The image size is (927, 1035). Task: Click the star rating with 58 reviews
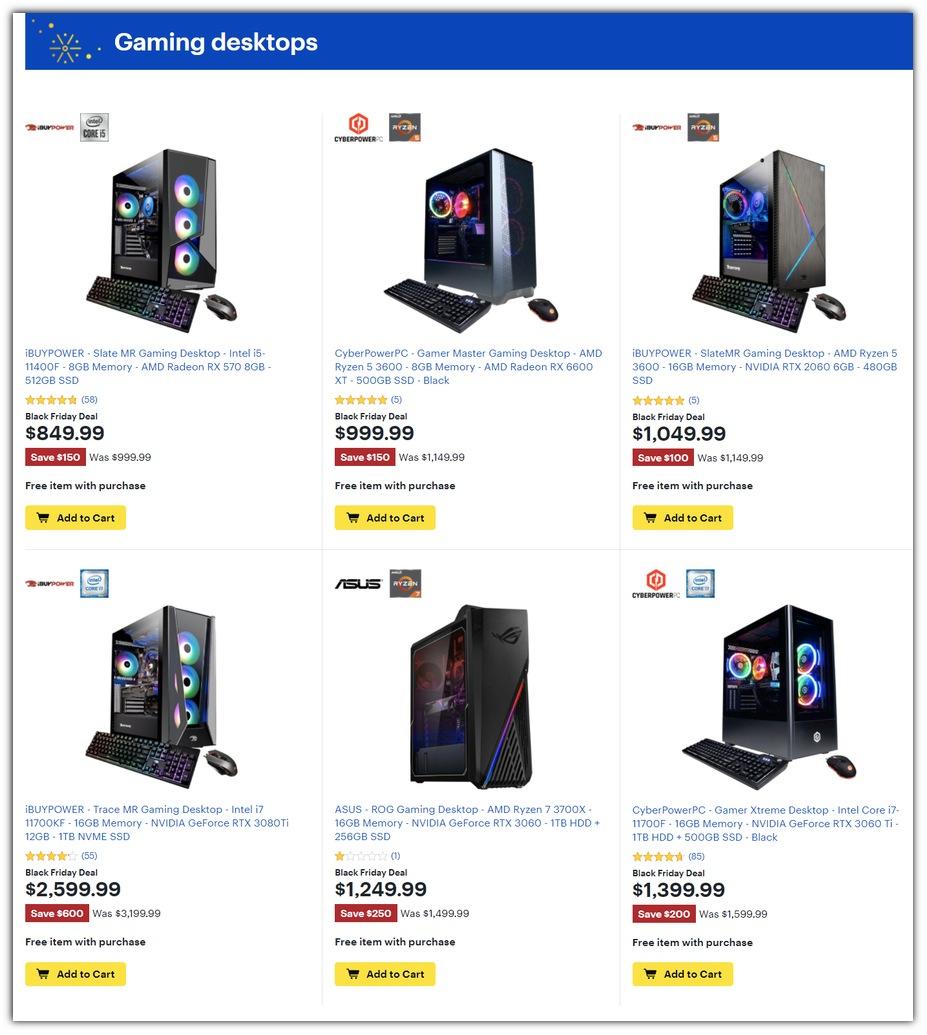click(61, 399)
